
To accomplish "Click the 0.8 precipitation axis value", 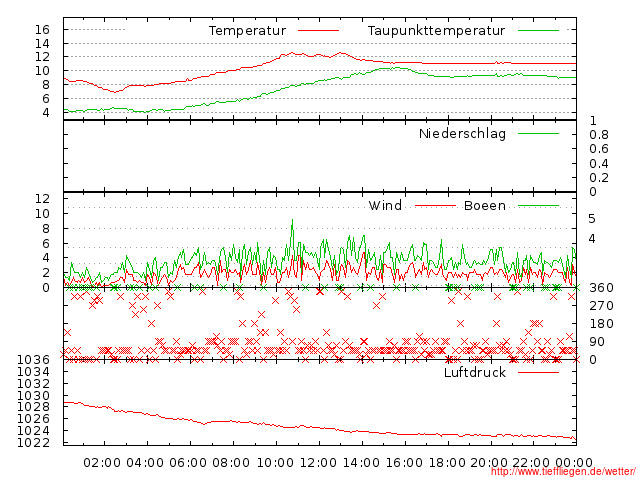I will tap(599, 135).
